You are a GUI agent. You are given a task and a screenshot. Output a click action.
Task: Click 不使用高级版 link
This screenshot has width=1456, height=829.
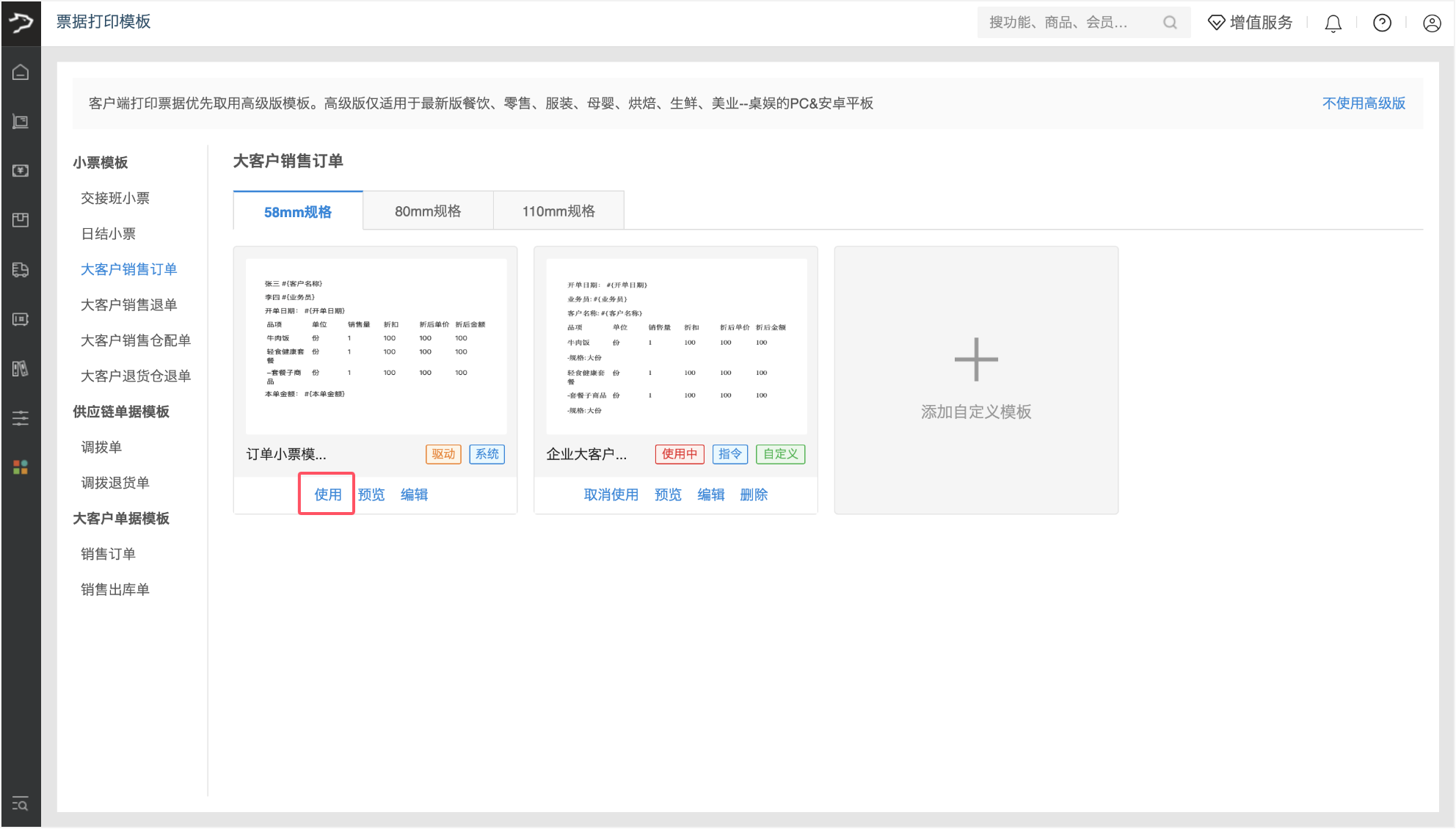click(x=1363, y=103)
